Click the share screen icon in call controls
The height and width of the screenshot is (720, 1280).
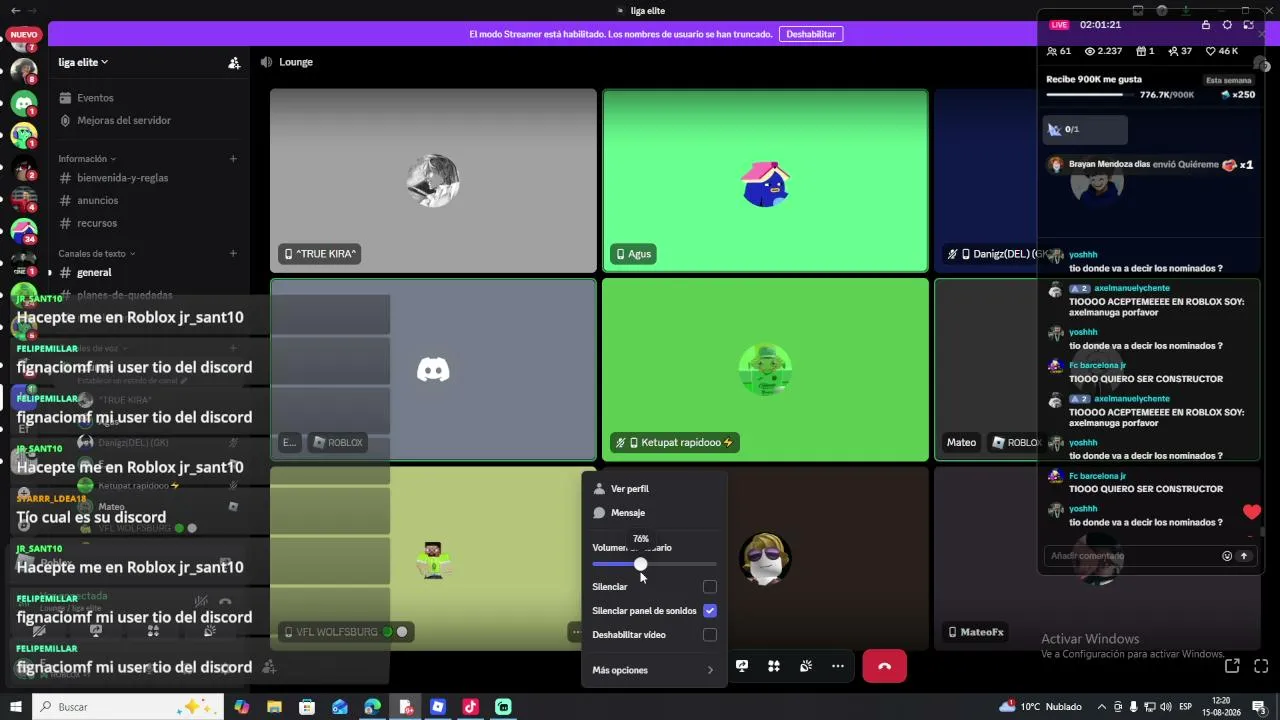click(x=742, y=666)
